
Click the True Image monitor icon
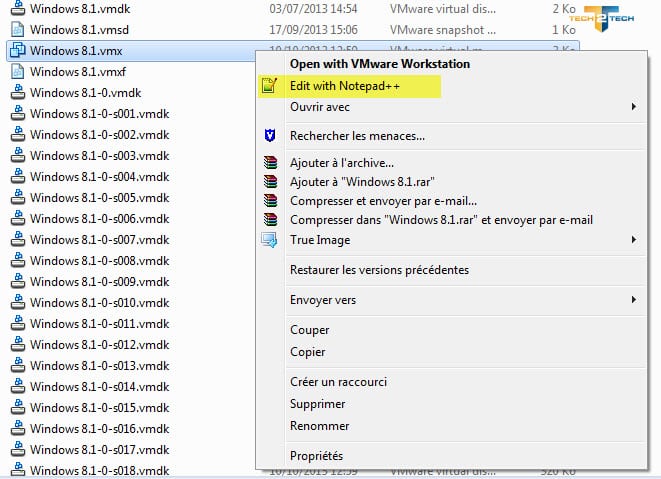point(269,240)
